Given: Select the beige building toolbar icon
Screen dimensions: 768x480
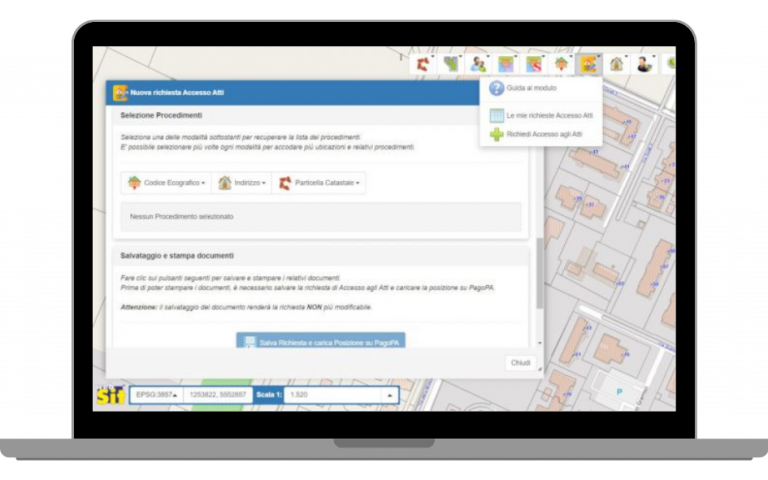Looking at the screenshot, I should tap(617, 64).
